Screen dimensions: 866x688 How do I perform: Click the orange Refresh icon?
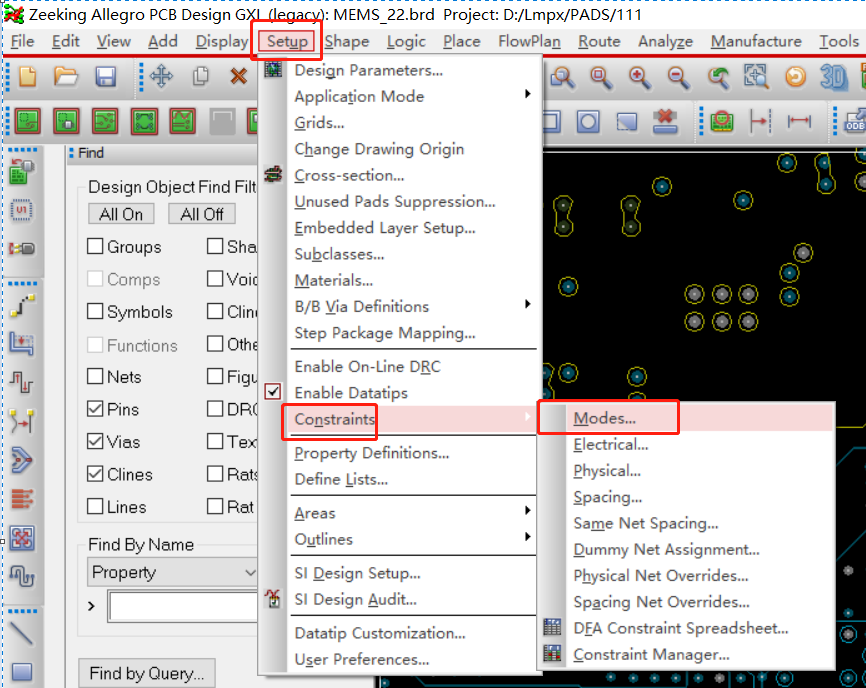tap(795, 77)
